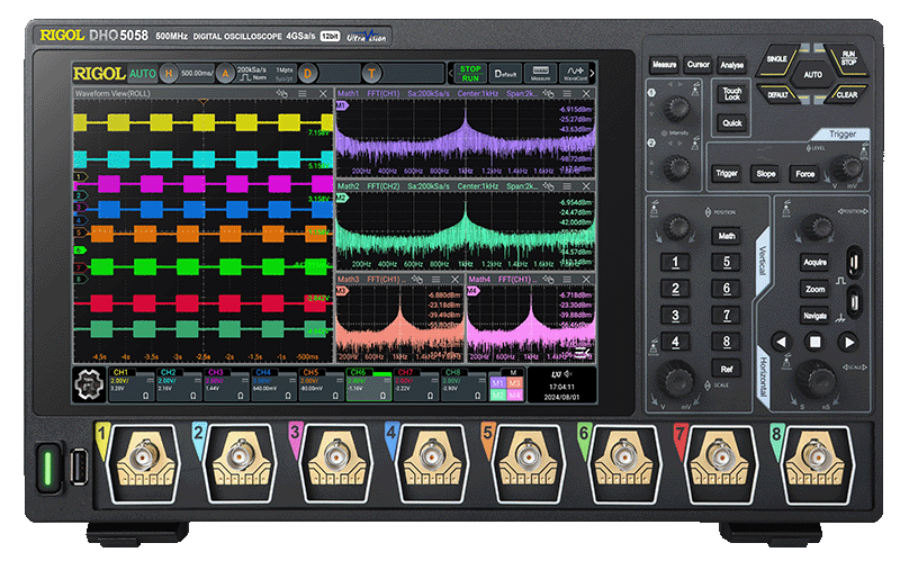Tap the RUN/STOP front panel key

(848, 58)
